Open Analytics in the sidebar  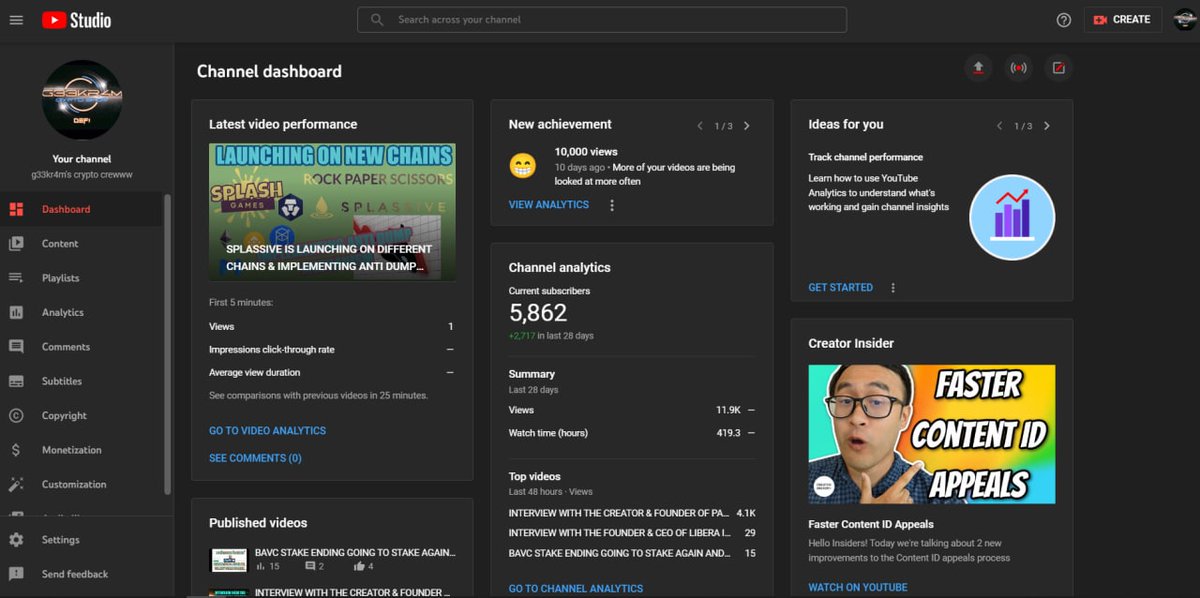tap(81, 312)
